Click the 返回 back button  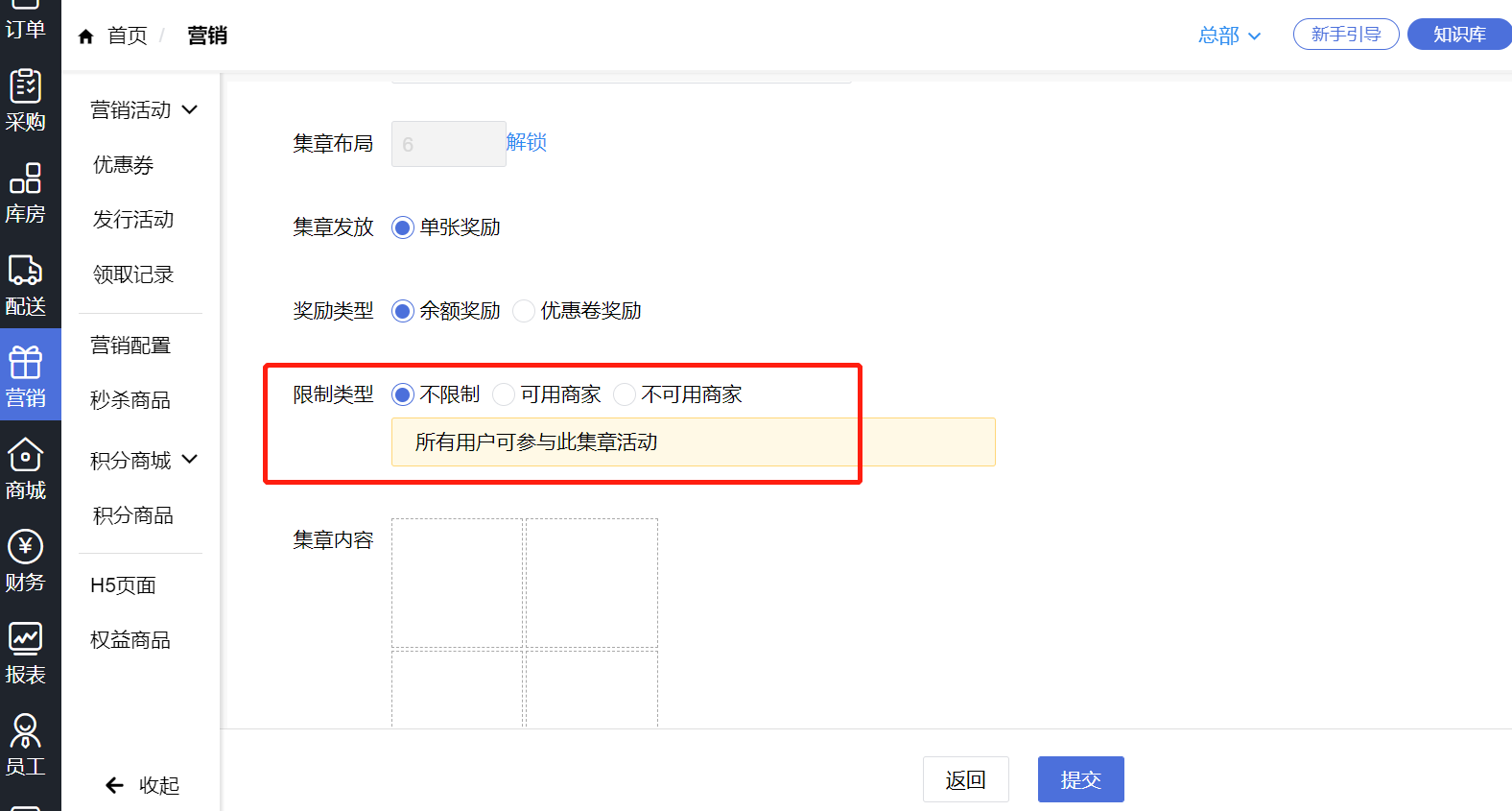point(965,779)
